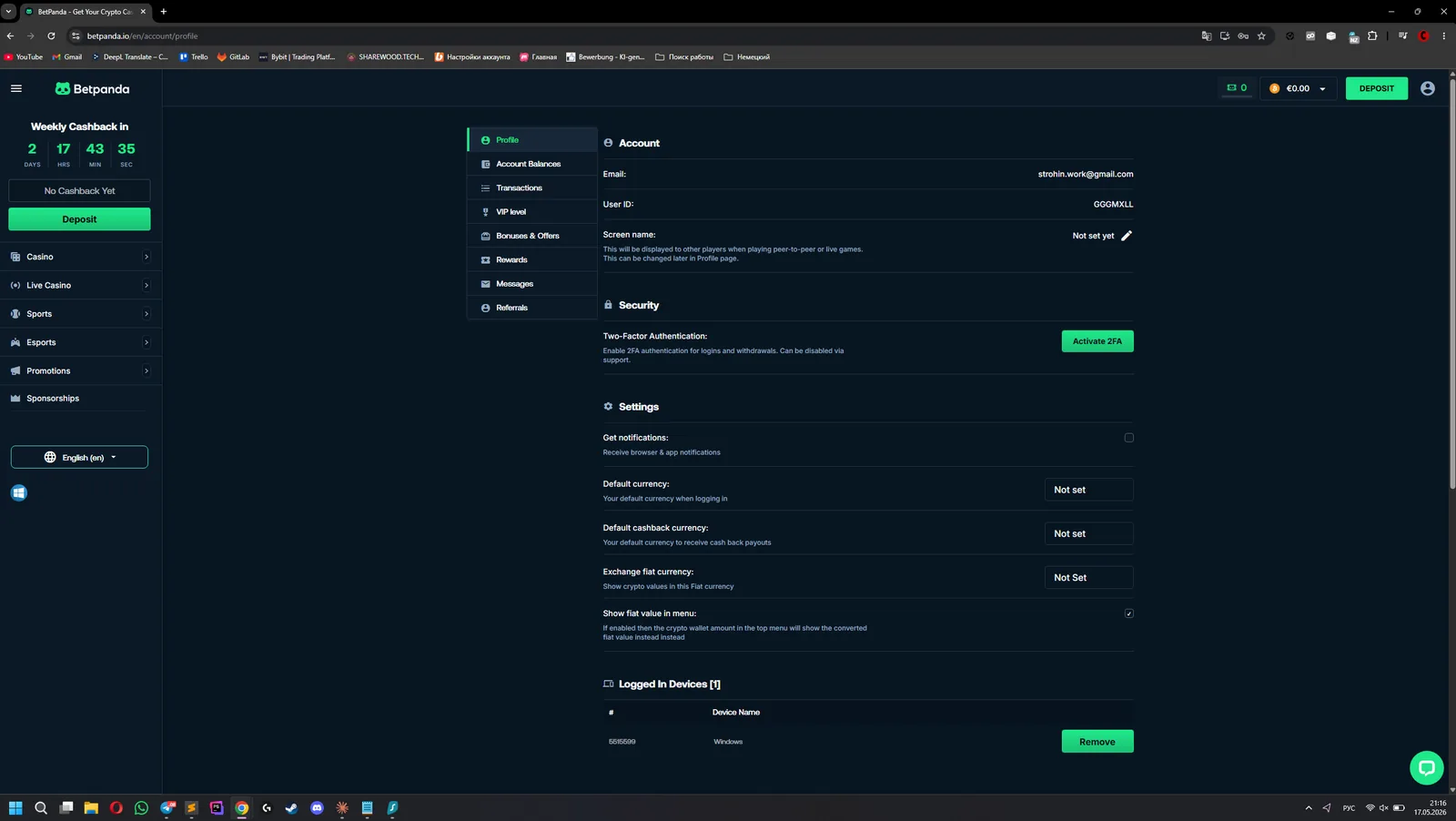Viewport: 1456px width, 821px height.
Task: Open the English (en) language selector
Action: [79, 457]
